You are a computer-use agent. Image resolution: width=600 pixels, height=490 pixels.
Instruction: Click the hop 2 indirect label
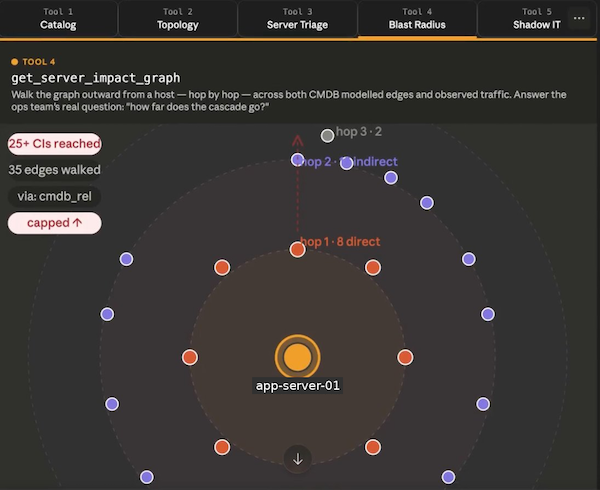[347, 161]
